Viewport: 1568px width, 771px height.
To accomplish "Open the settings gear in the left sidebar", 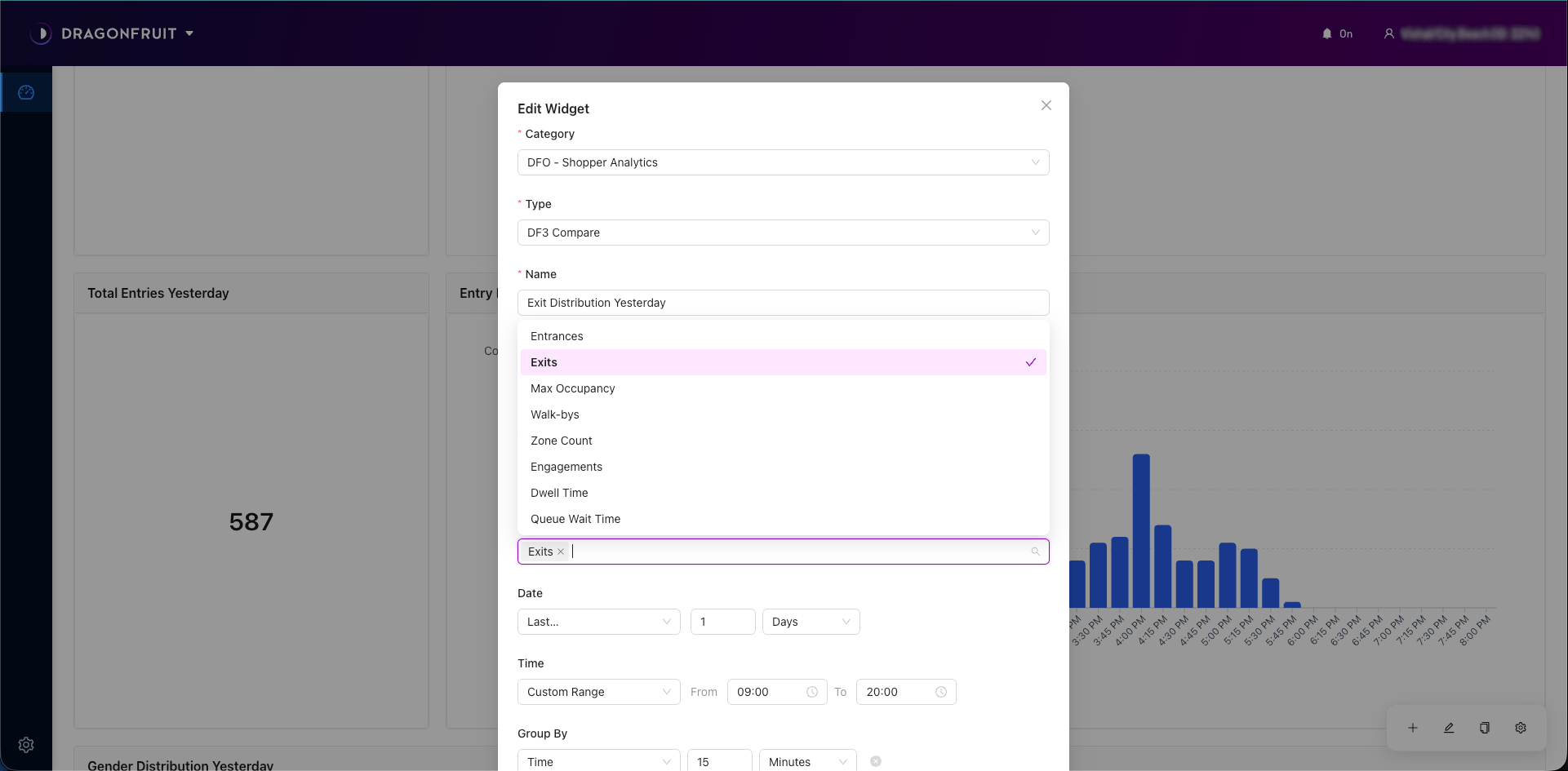I will [26, 745].
